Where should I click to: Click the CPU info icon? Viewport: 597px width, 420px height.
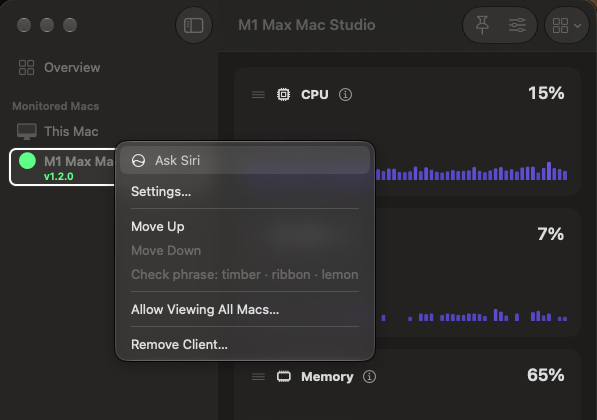(345, 94)
